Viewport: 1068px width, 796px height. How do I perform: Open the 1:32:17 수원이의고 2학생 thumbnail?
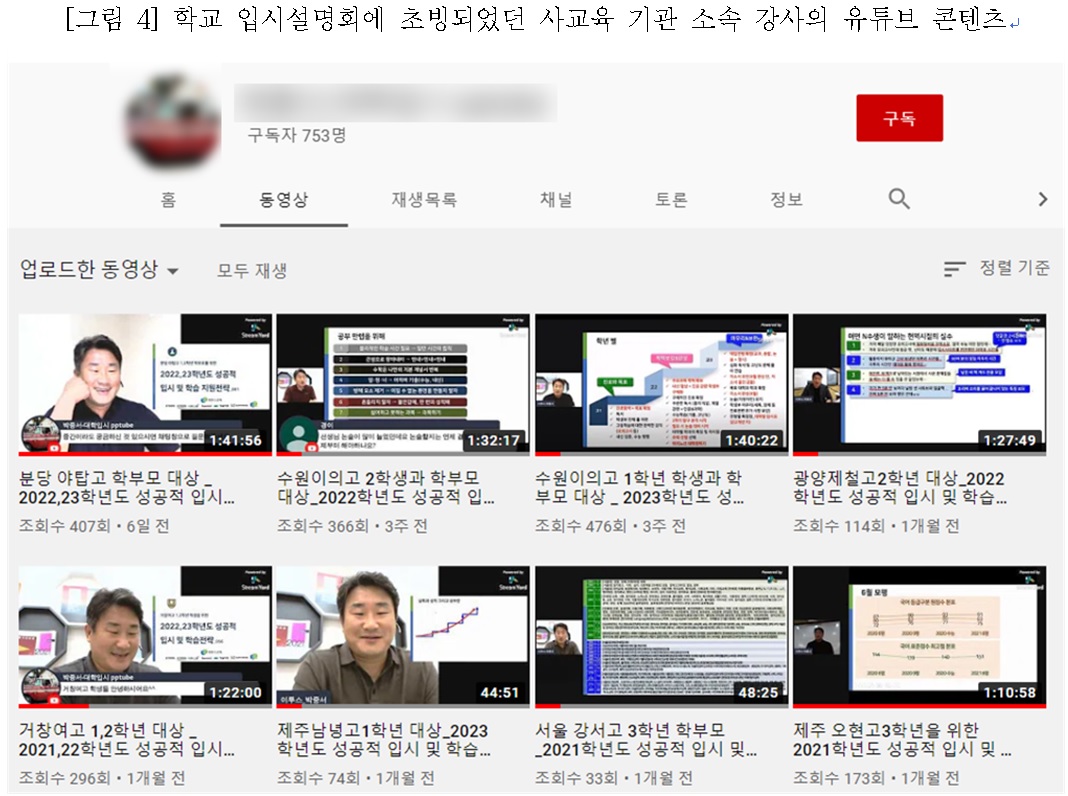click(402, 384)
